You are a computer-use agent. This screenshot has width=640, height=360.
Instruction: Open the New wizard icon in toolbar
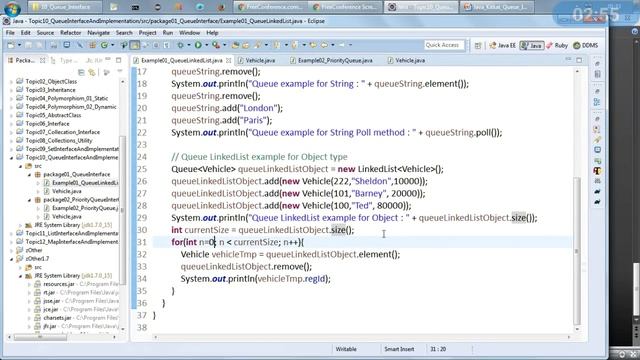click(x=11, y=45)
